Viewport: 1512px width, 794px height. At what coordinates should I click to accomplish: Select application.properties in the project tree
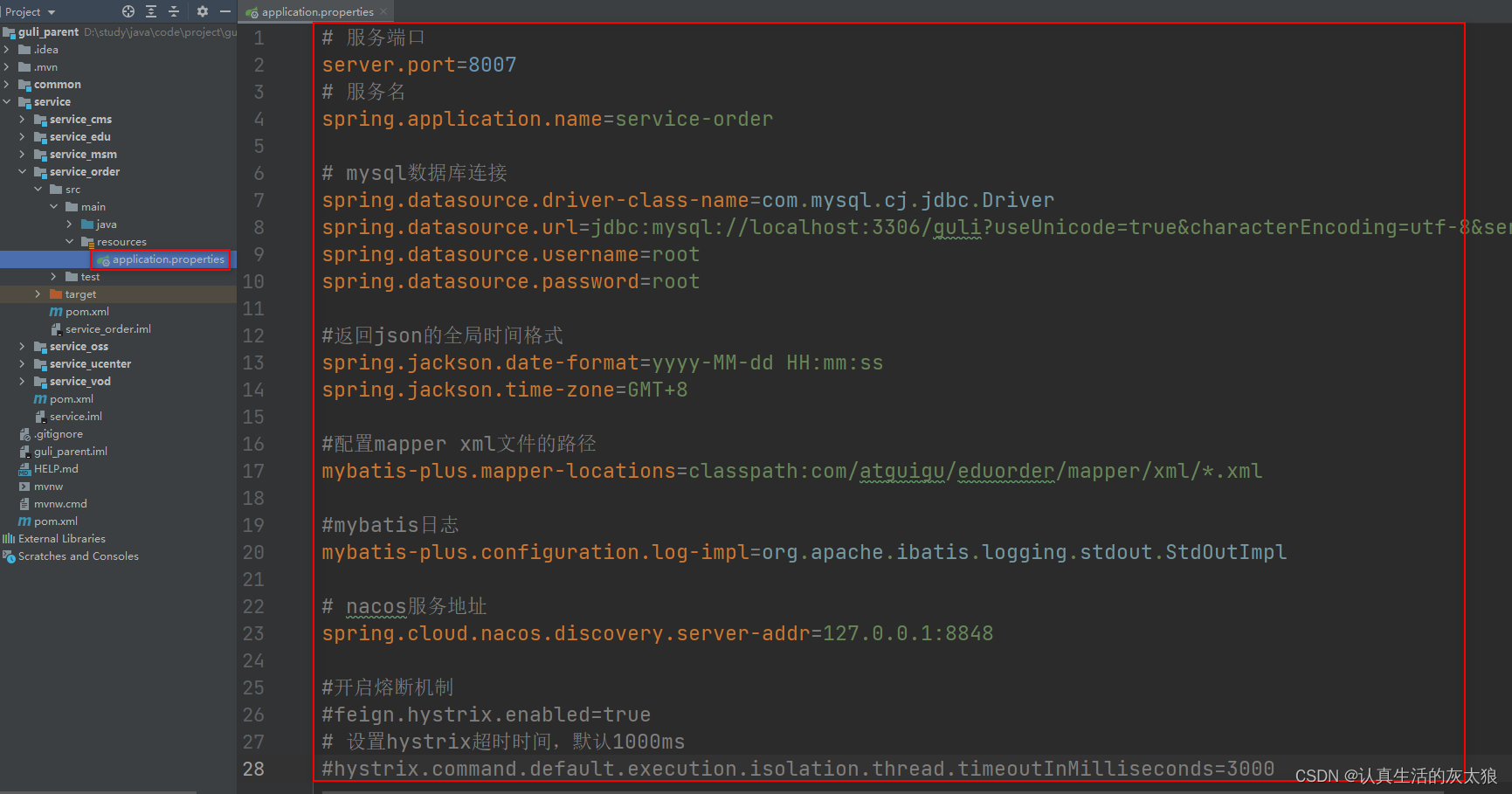(168, 259)
